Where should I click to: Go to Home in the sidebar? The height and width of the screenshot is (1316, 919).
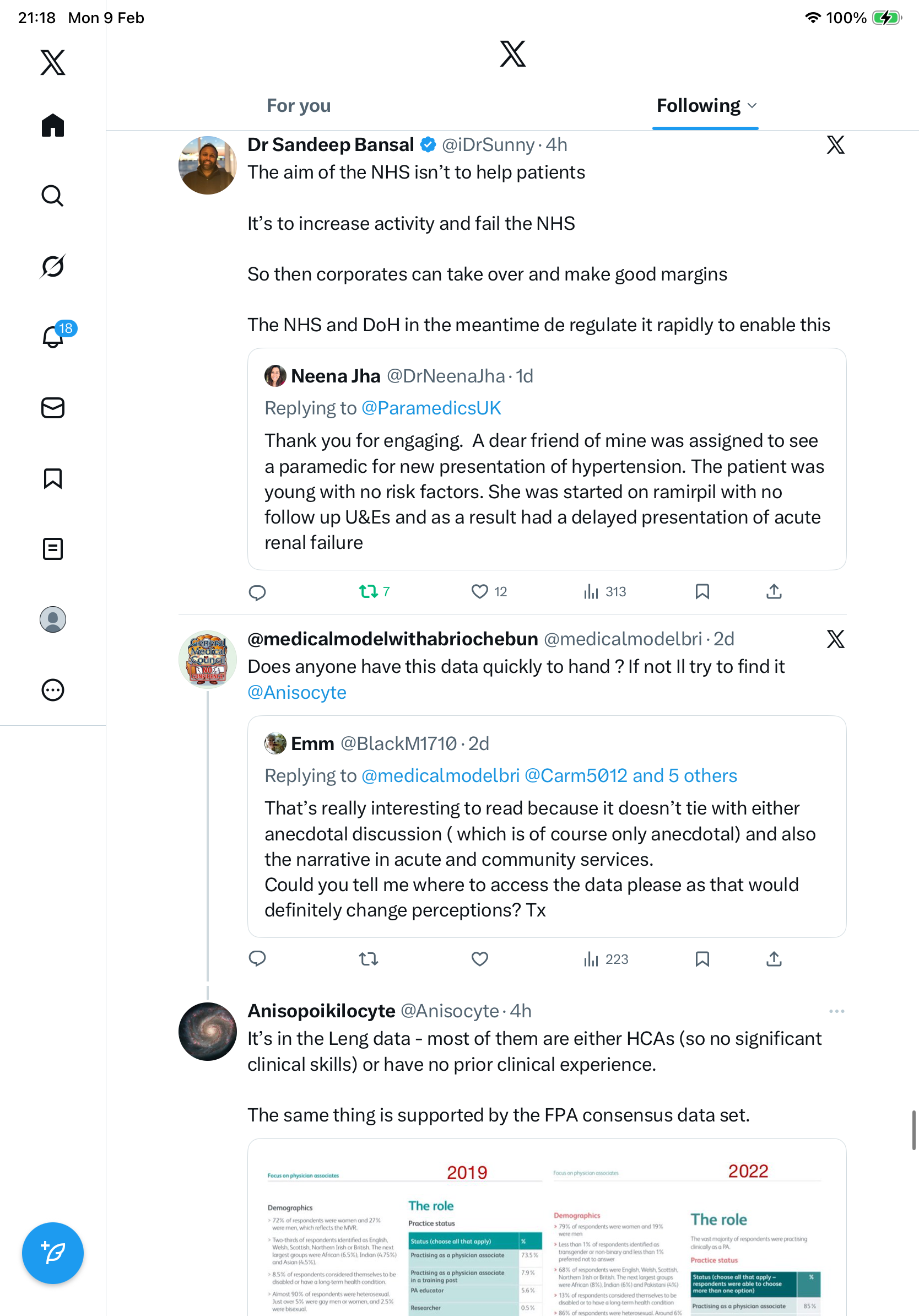point(52,126)
